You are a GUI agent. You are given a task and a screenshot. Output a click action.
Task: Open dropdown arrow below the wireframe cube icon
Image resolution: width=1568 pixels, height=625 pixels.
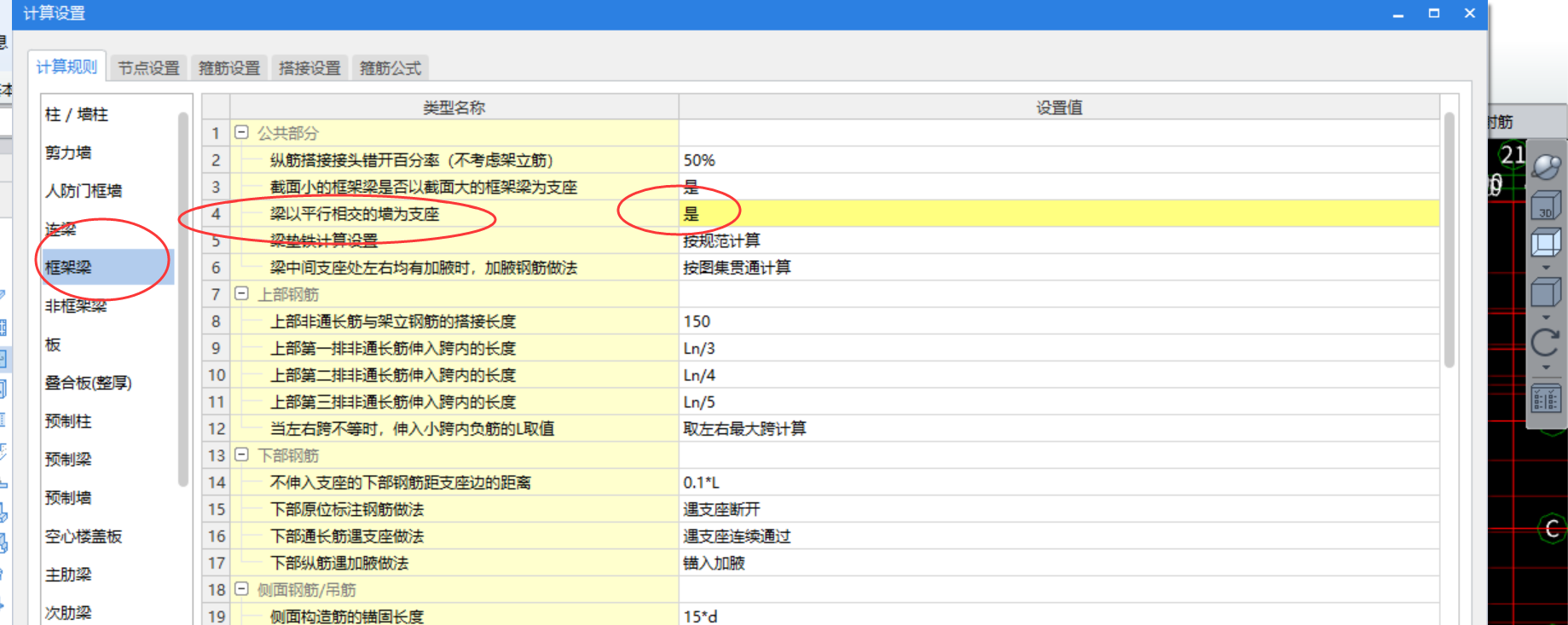pos(1546,268)
